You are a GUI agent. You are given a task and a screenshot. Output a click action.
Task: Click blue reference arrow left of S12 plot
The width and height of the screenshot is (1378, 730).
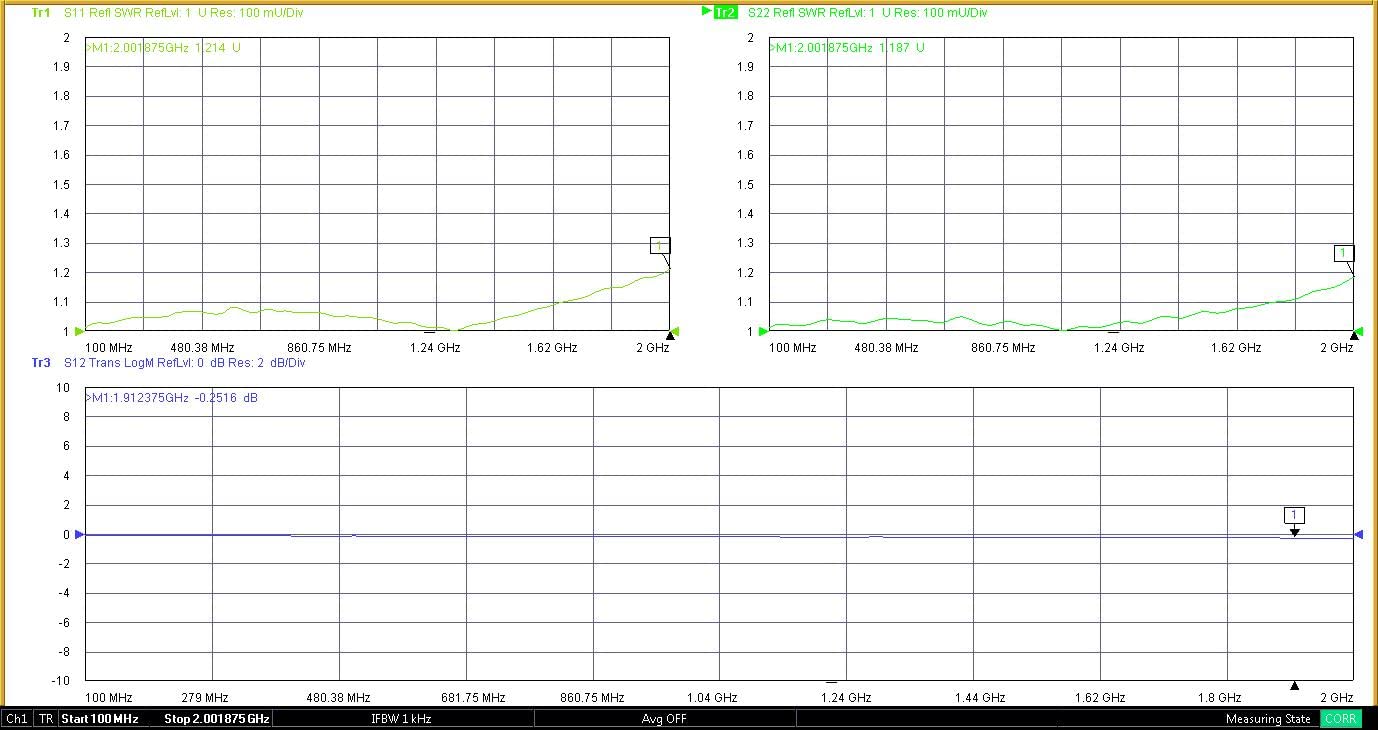[80, 535]
